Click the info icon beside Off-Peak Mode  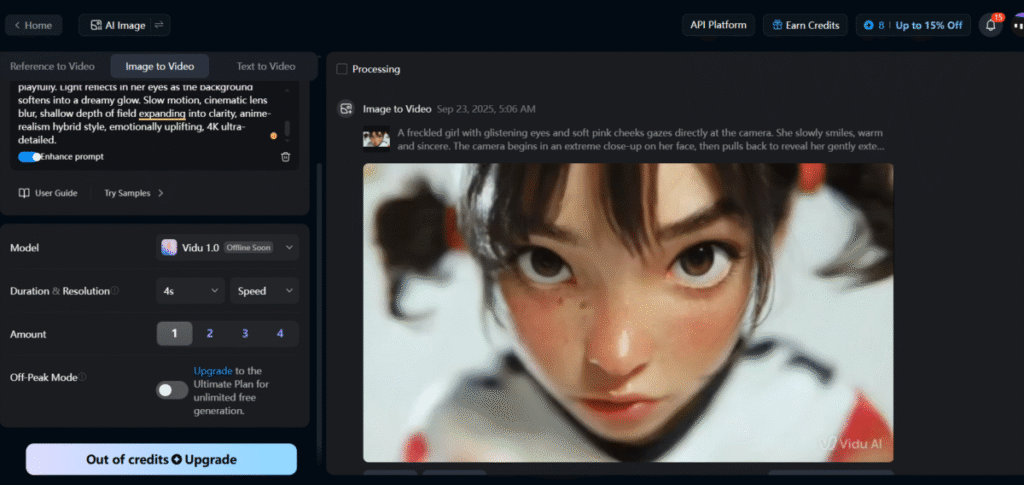pyautogui.click(x=82, y=377)
